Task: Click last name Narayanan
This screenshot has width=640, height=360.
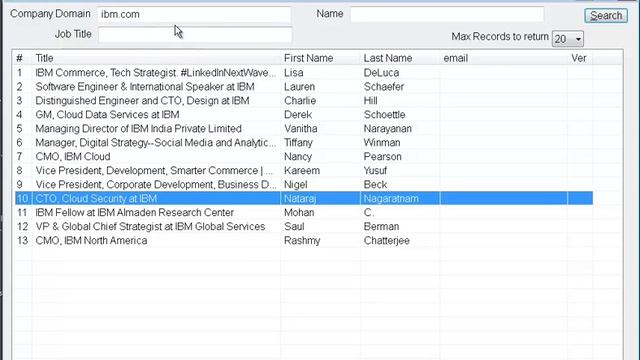Action: (388, 129)
